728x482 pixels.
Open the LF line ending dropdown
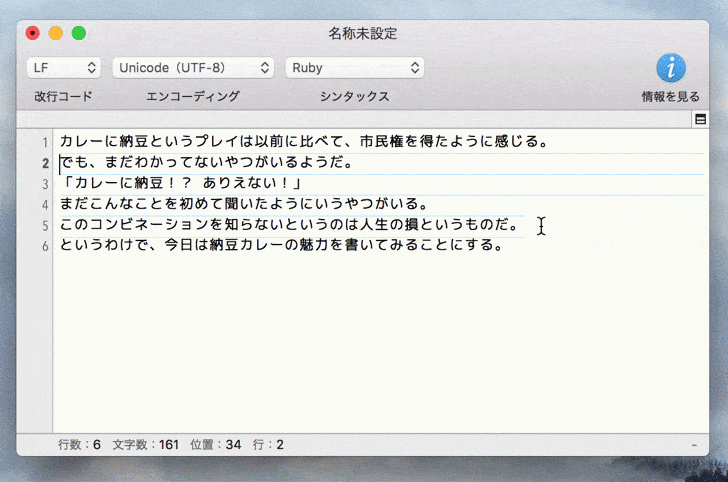64,68
